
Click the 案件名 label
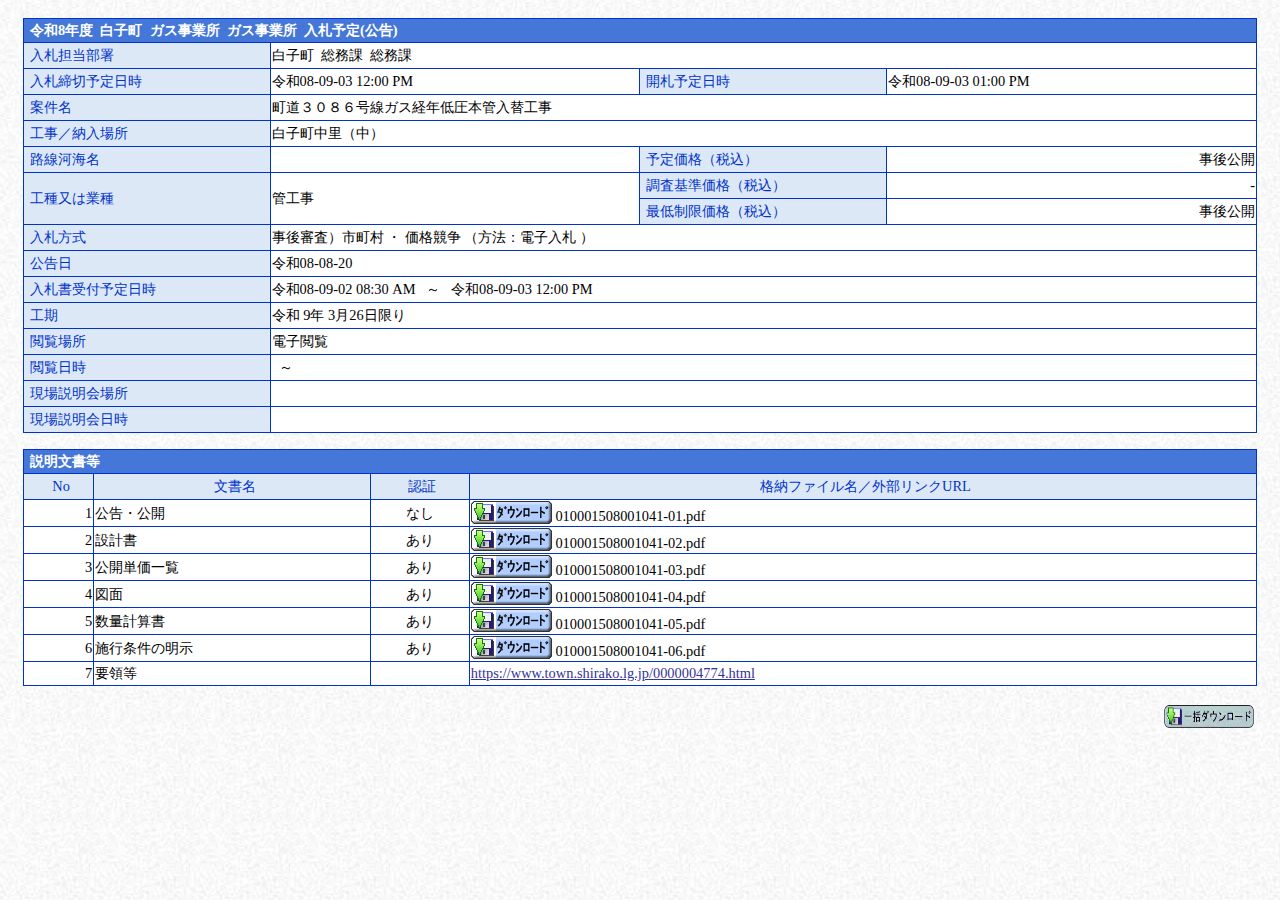pos(147,107)
